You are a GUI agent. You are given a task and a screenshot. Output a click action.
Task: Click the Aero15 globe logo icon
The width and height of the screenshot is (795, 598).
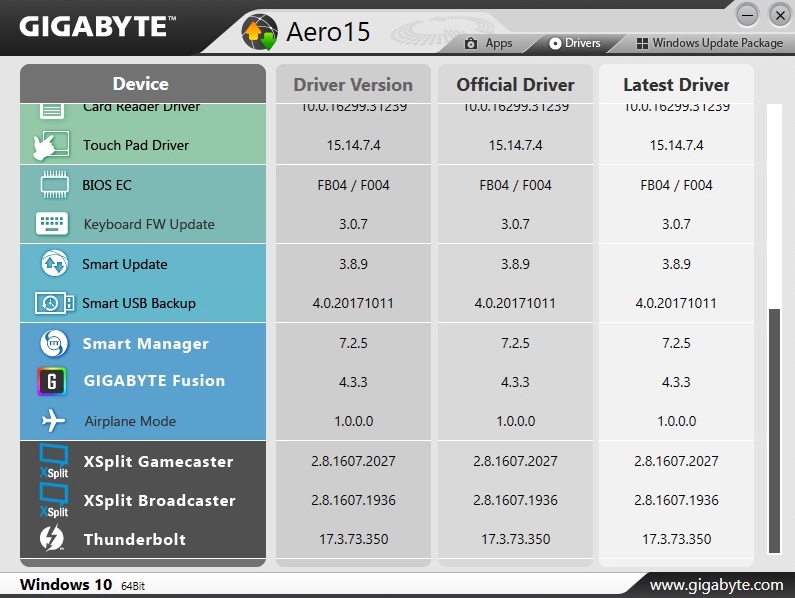coord(259,33)
